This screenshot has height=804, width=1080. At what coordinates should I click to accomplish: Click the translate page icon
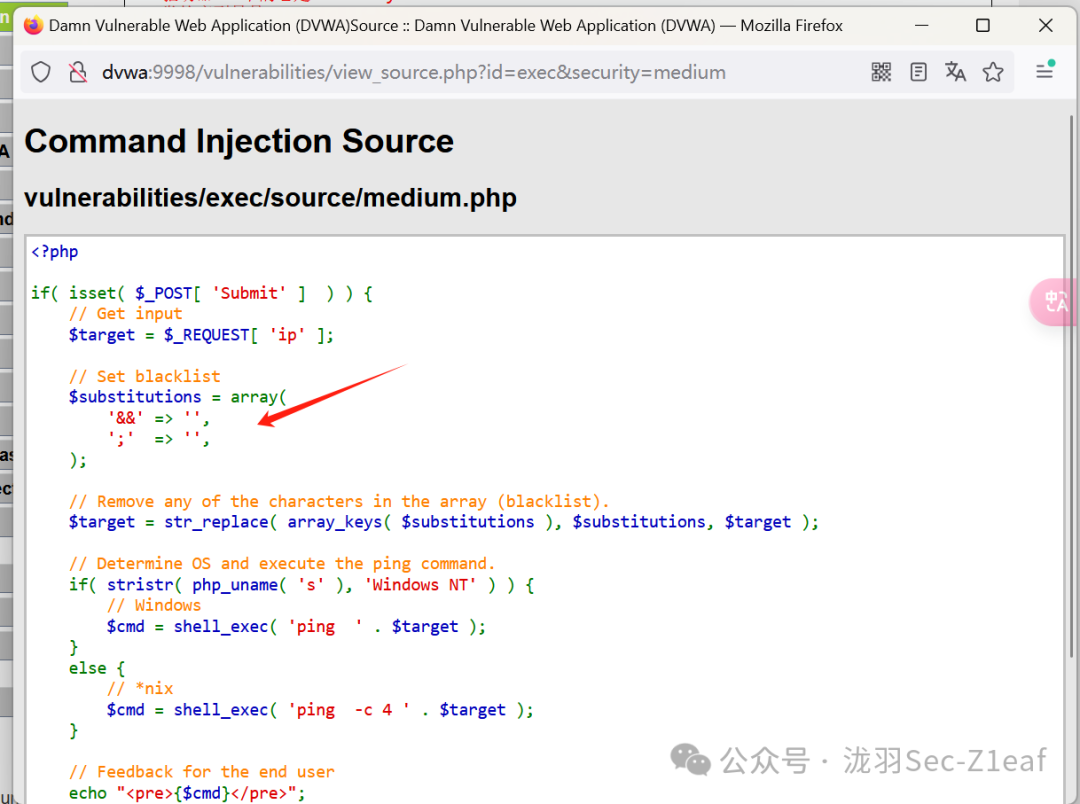[x=955, y=72]
